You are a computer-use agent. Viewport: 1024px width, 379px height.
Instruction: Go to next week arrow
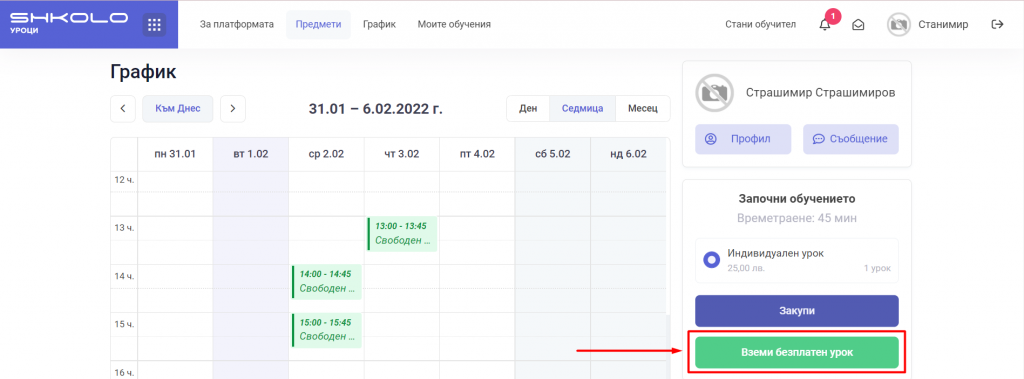pos(232,108)
